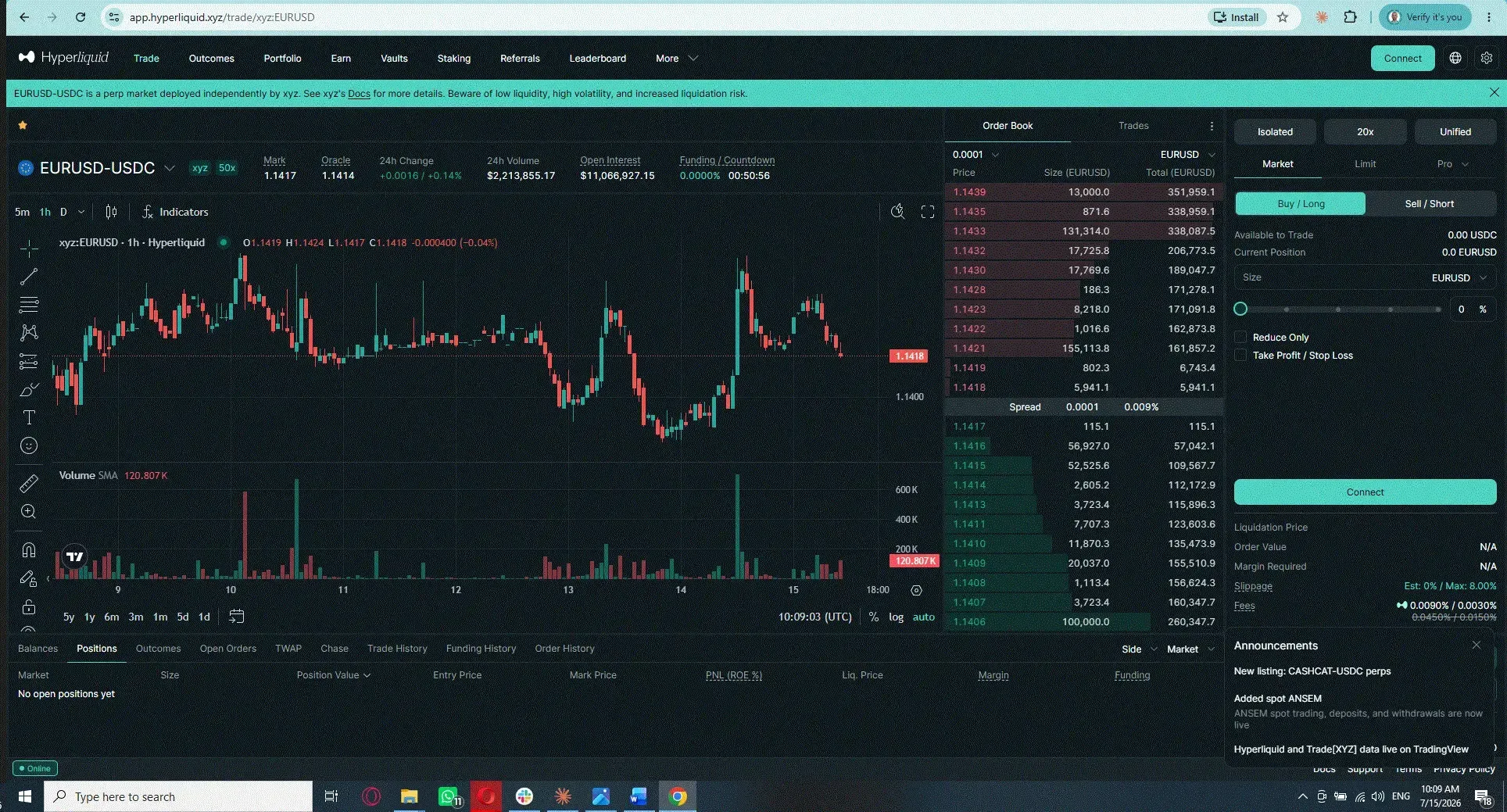Viewport: 1507px width, 812px height.
Task: Activate the ruler measure tool
Action: 29,484
